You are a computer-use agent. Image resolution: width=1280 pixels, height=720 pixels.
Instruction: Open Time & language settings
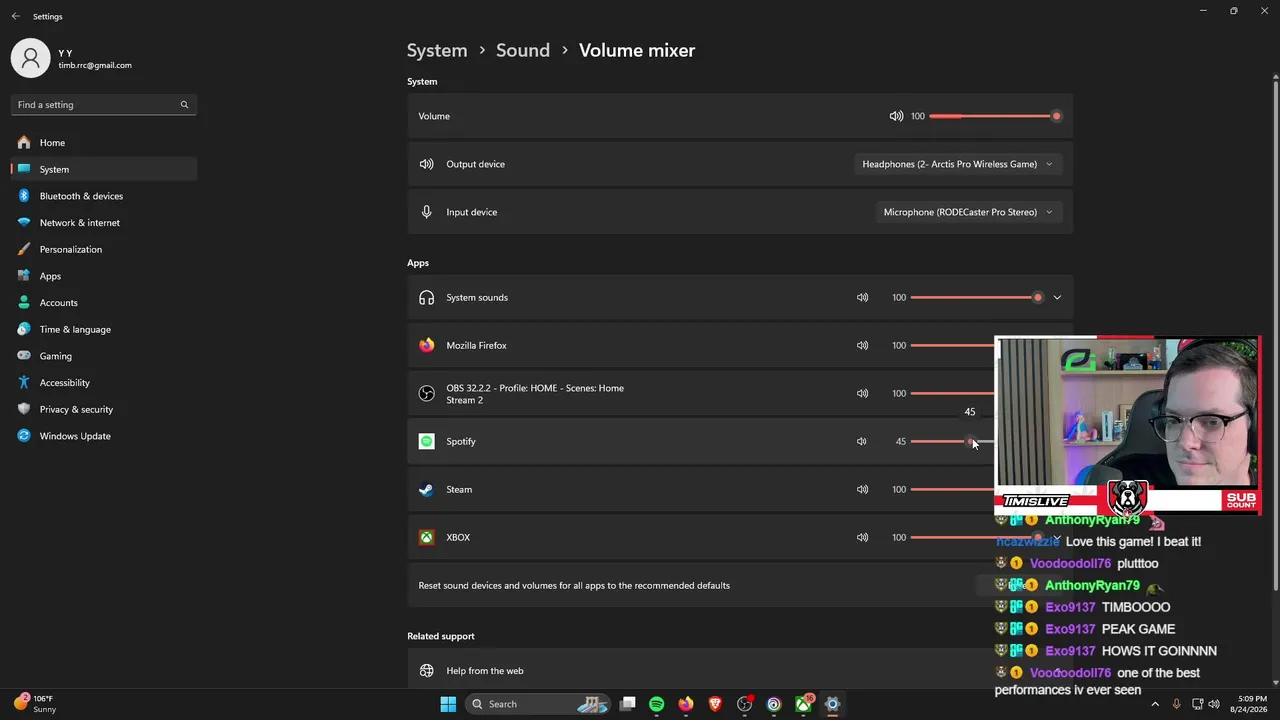(x=104, y=330)
